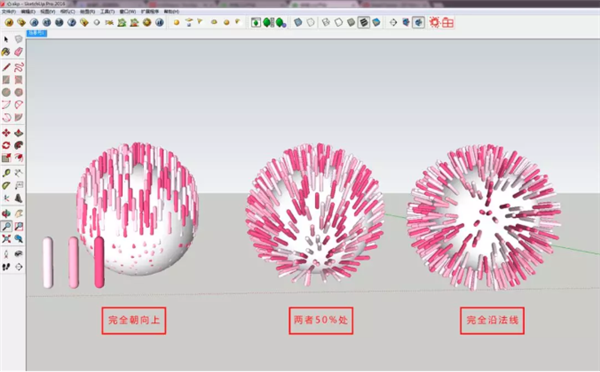Choose the pink Eraser tool
600x372 pixels.
[x=19, y=52]
